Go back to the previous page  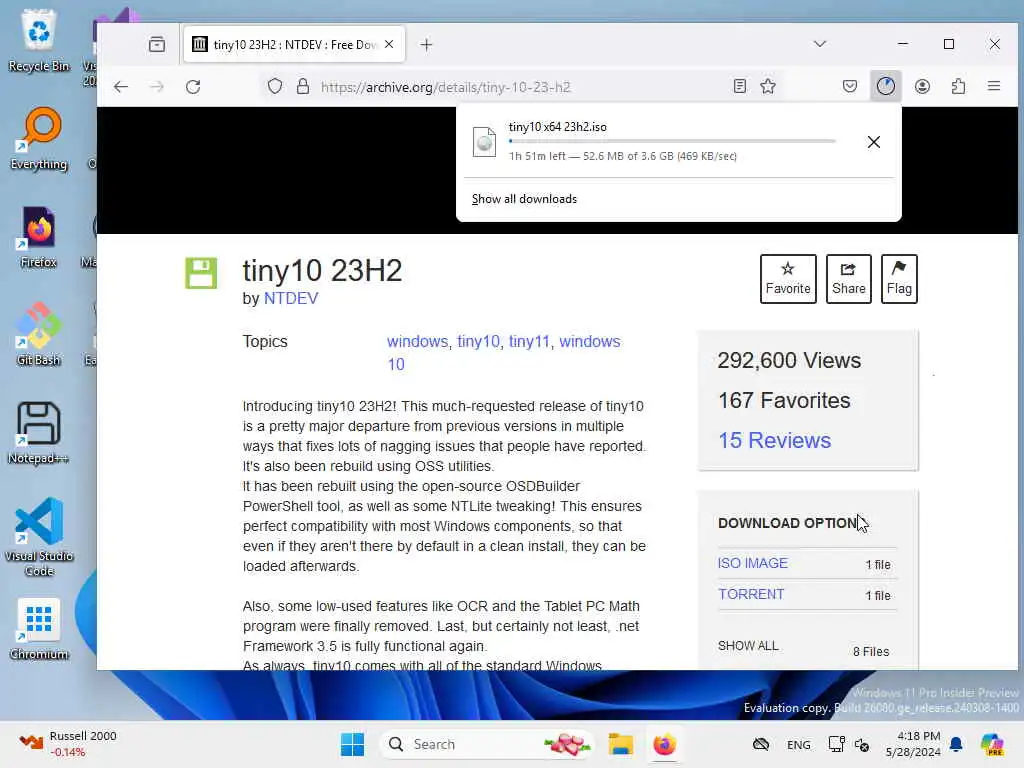tap(121, 87)
